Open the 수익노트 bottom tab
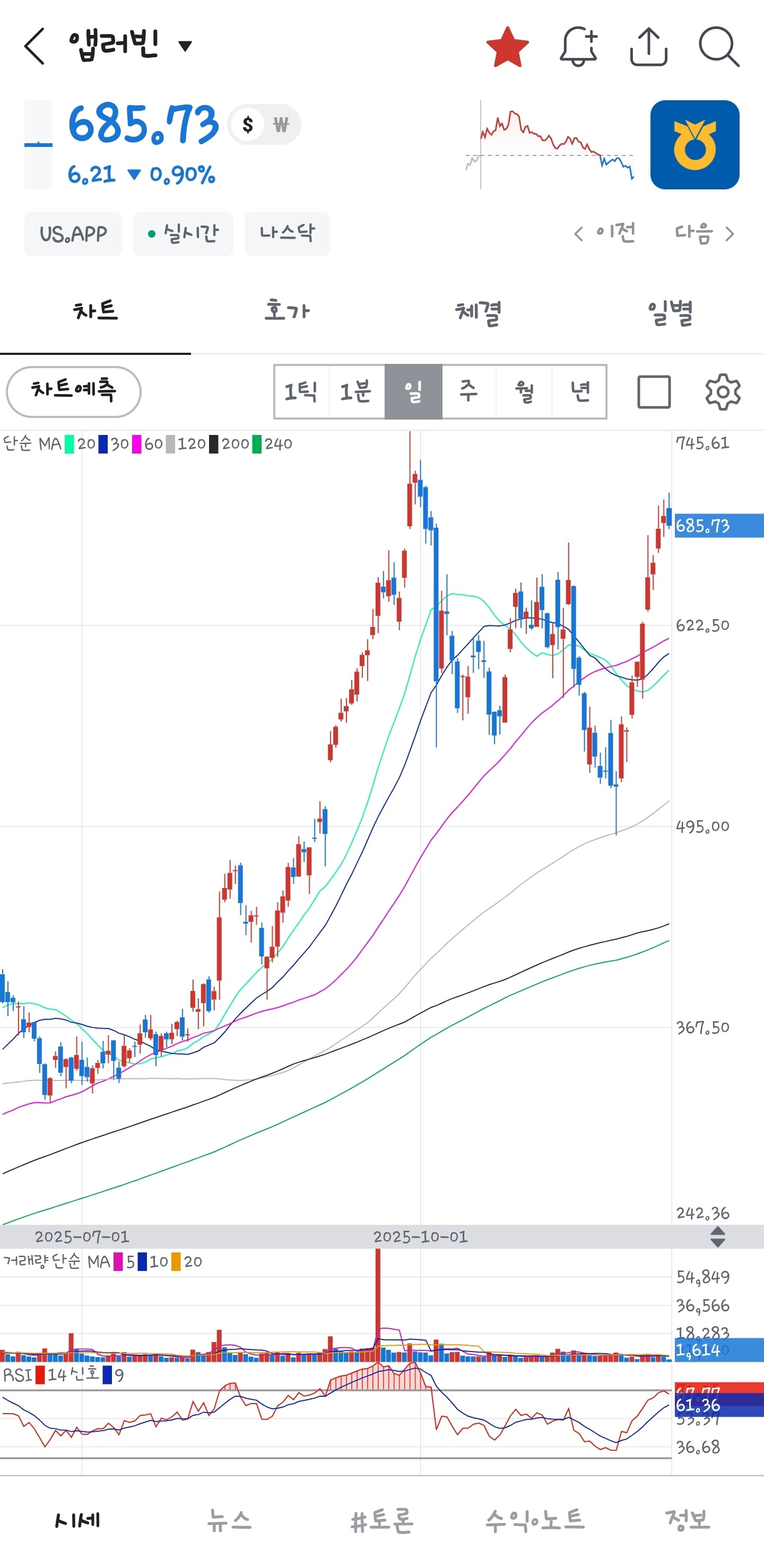Viewport: 764px width, 1568px height. [535, 1520]
